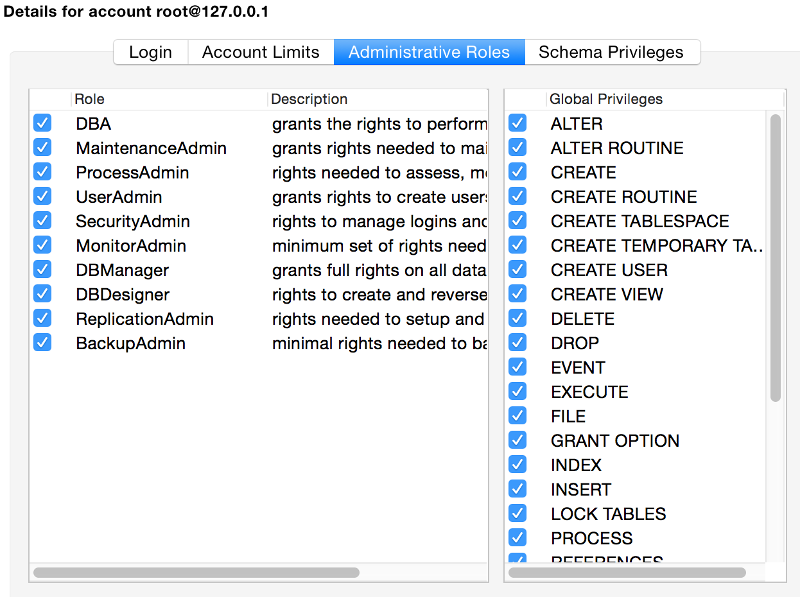Select the ALTER ROUTINE privilege label

click(617, 148)
